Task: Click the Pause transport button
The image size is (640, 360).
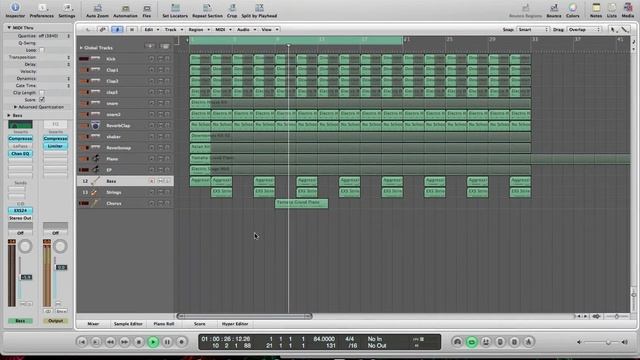Action: 167,342
